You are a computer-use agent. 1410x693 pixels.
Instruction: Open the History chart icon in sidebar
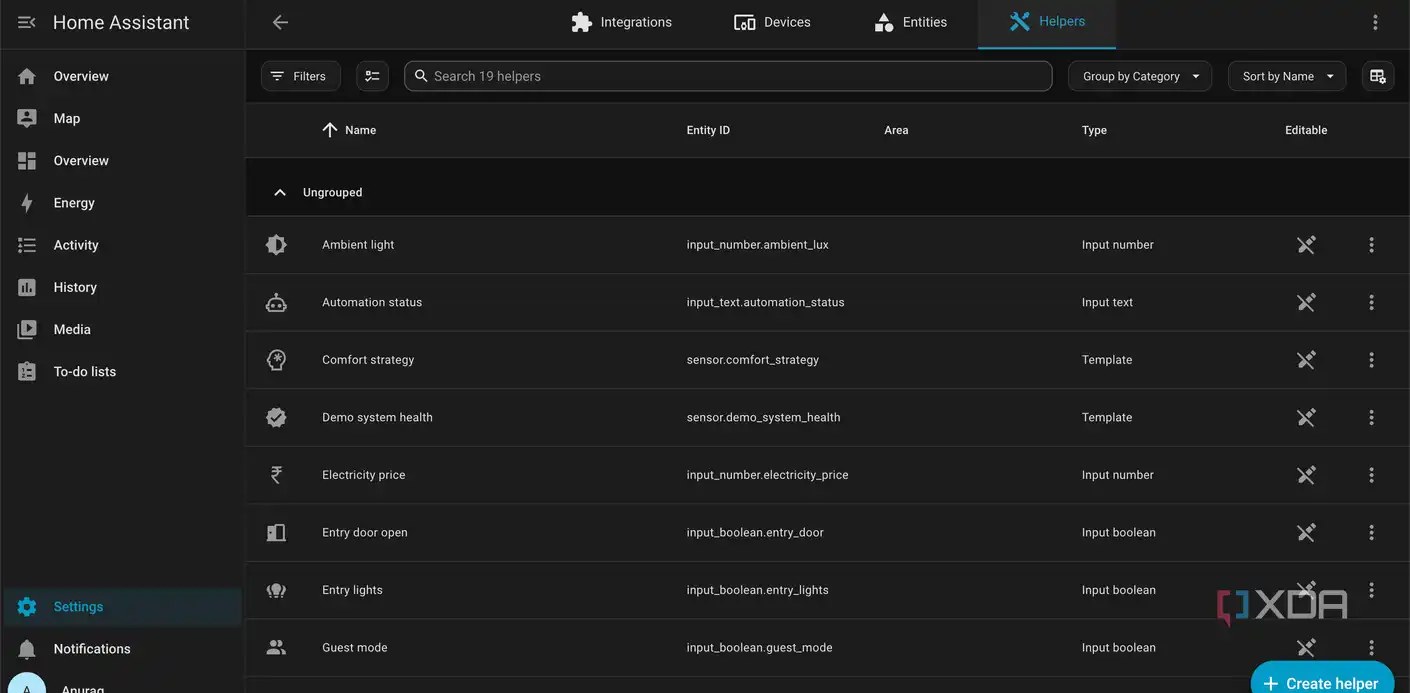(27, 287)
